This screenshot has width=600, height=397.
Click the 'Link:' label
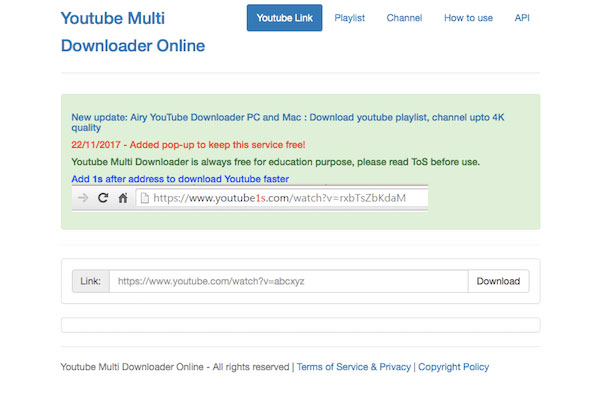[91, 281]
